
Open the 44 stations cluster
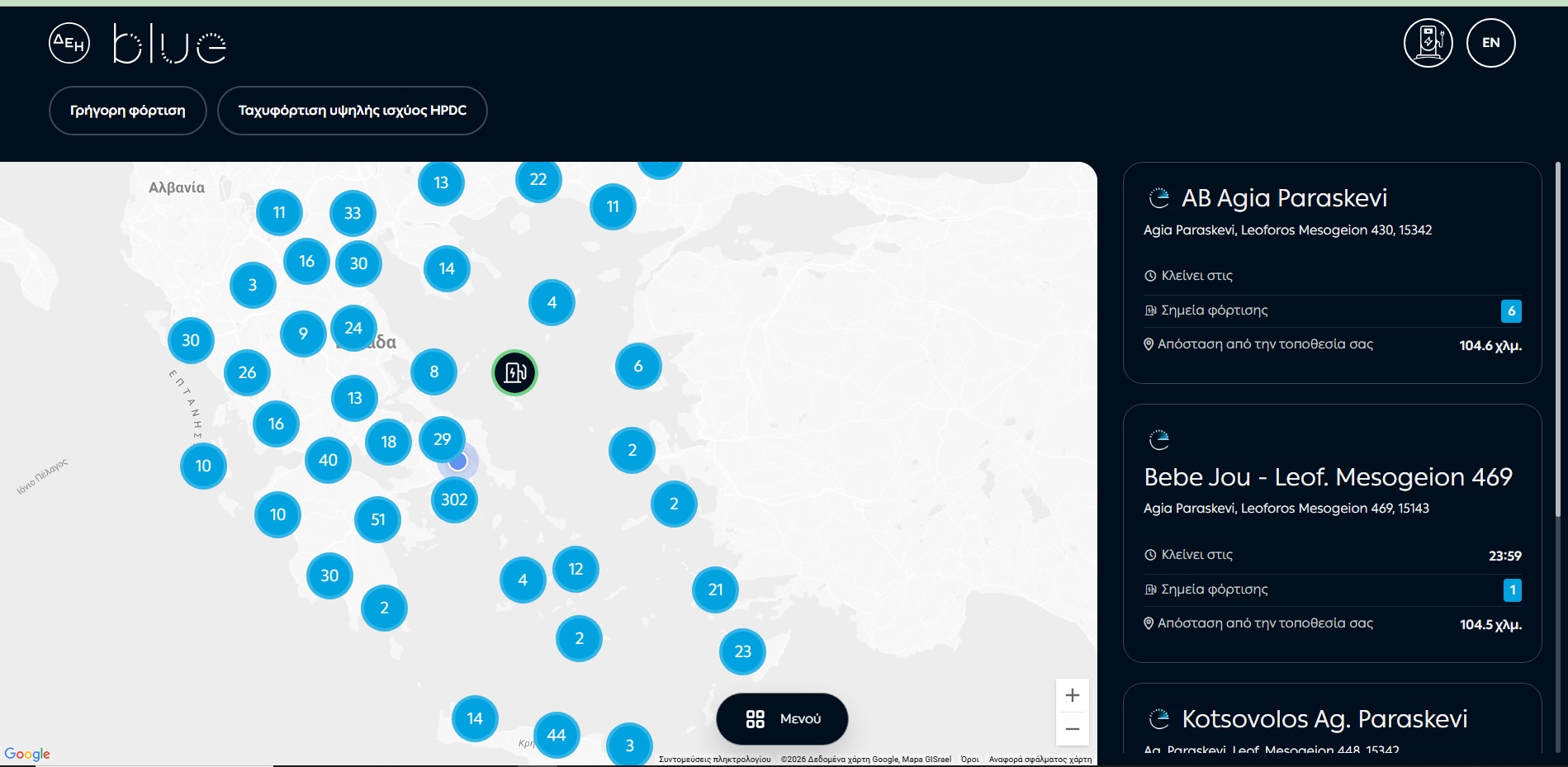(x=557, y=735)
